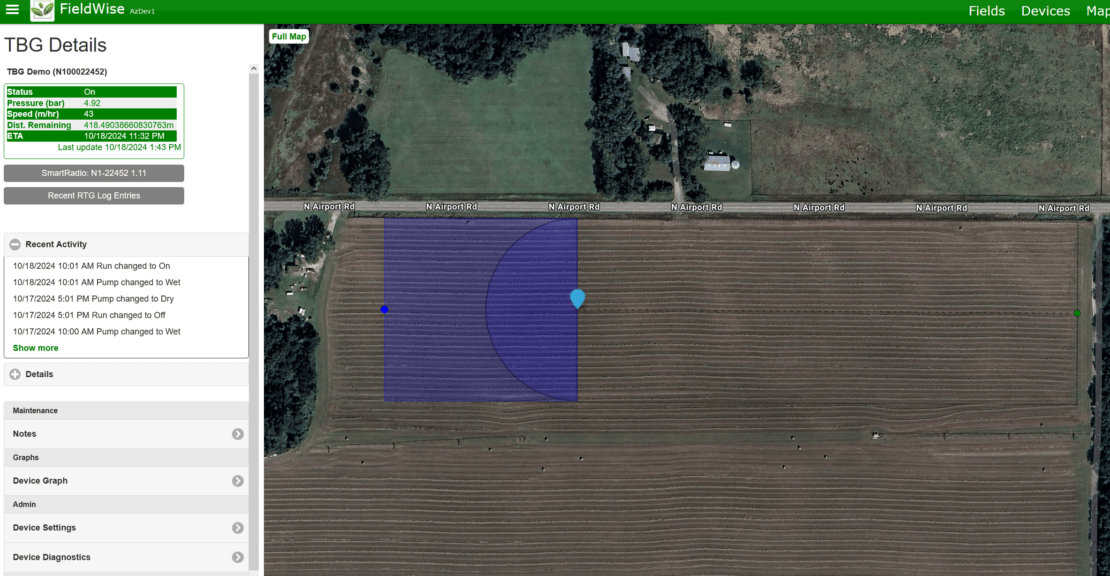Click the arrow icon beside Device Diagnostics
Screen dimensions: 1110x576
point(238,557)
